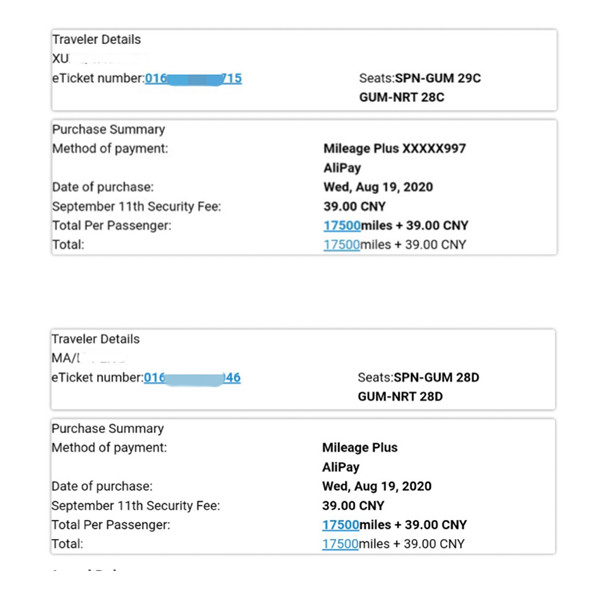600x599 pixels.
Task: Click the first Purchase Summary heading
Action: coord(108,129)
